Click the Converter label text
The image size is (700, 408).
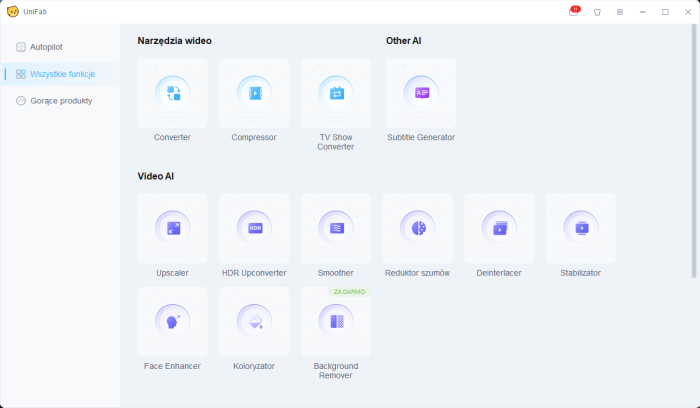(172, 137)
